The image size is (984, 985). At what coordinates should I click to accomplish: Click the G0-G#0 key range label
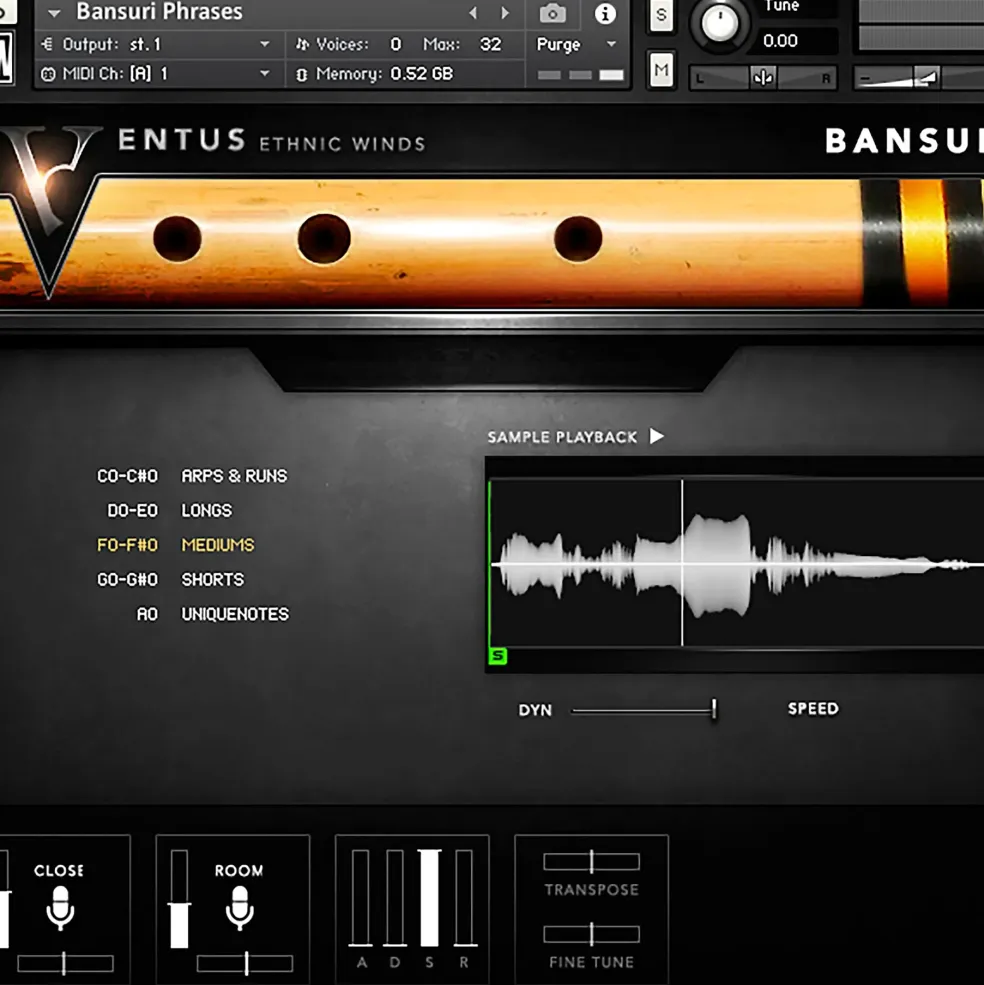tap(128, 579)
